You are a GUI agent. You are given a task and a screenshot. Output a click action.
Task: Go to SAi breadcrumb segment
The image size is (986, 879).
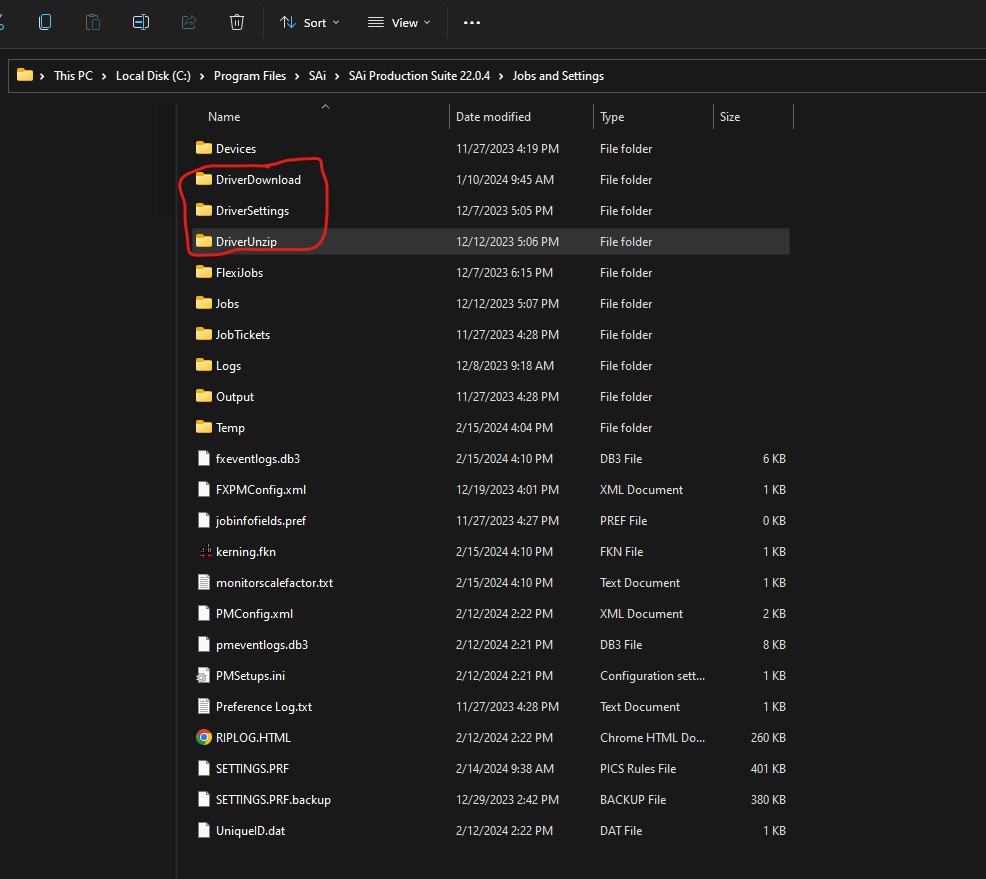tap(317, 76)
